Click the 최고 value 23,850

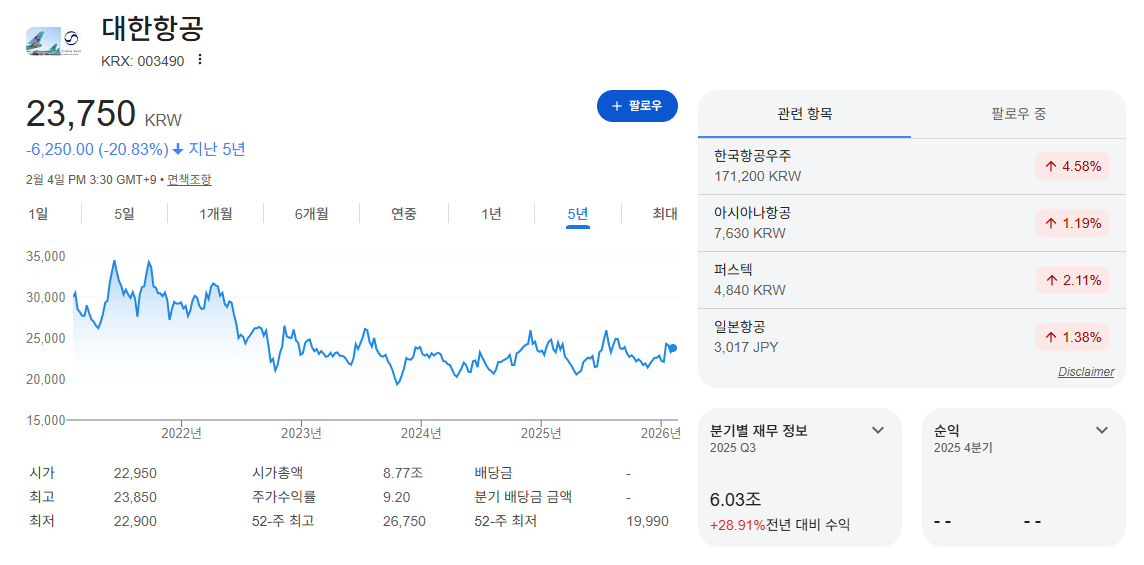click(135, 497)
